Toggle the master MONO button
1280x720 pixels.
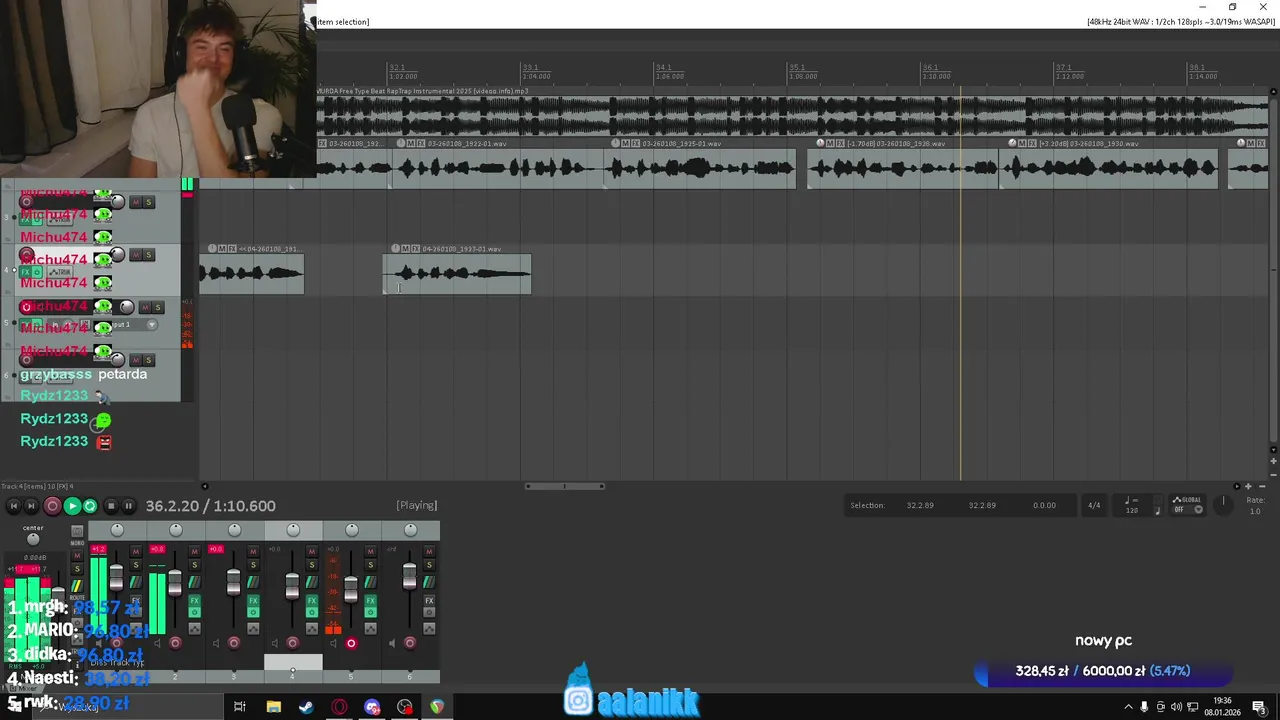point(77,531)
